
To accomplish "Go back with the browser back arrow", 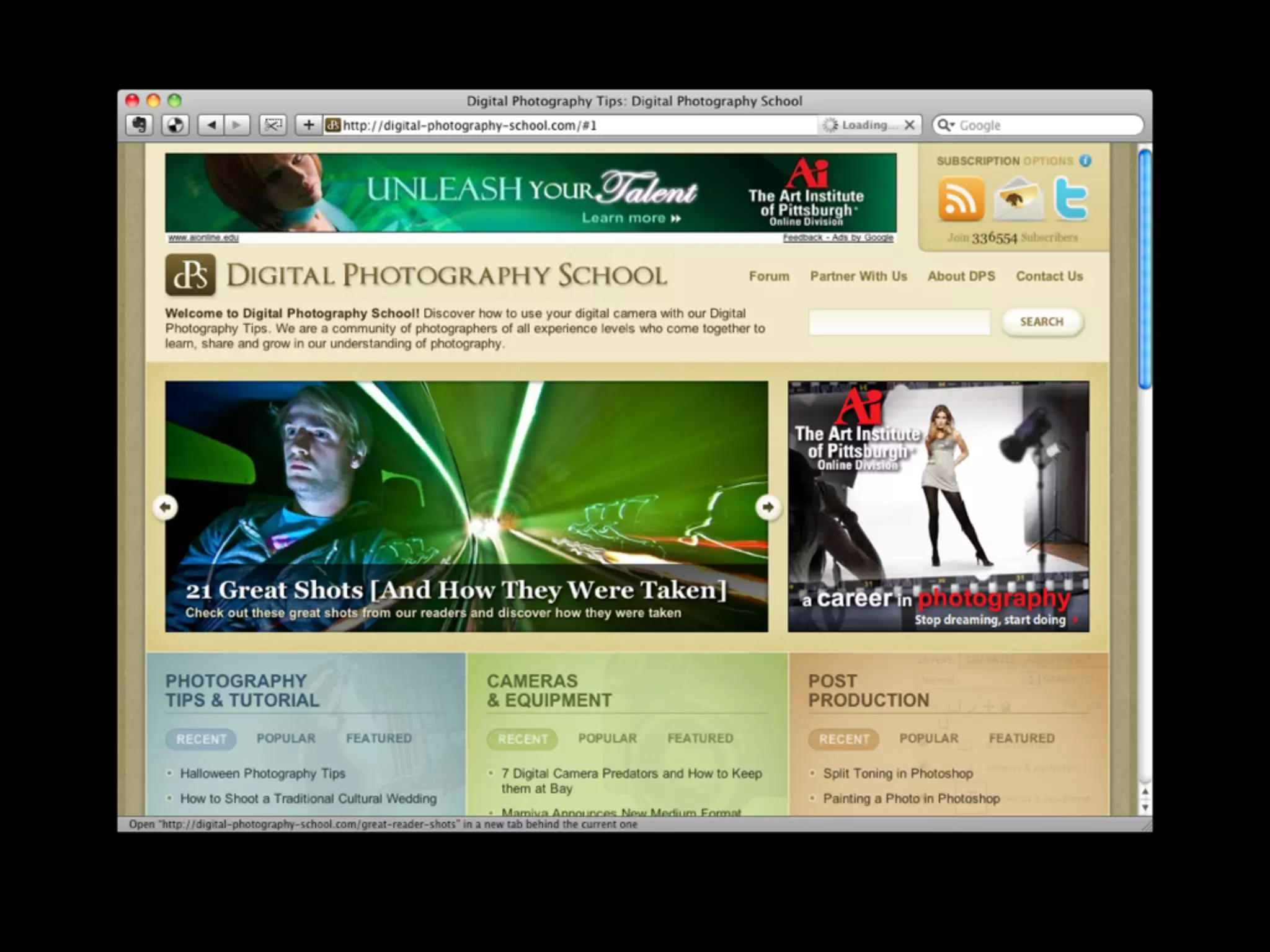I will 211,125.
